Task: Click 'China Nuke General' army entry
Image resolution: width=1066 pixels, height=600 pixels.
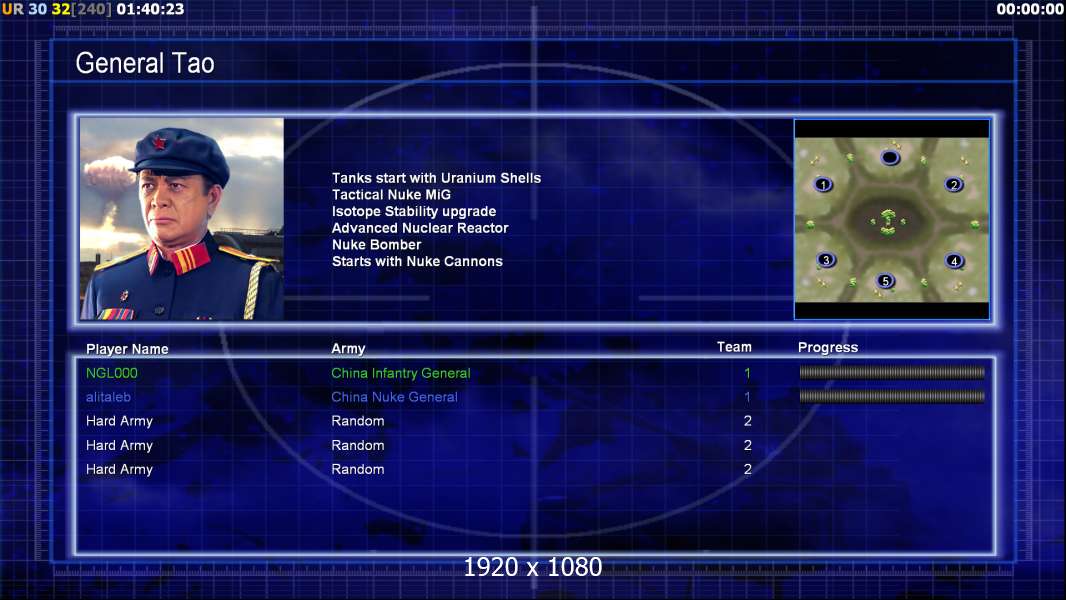Action: pyautogui.click(x=394, y=397)
